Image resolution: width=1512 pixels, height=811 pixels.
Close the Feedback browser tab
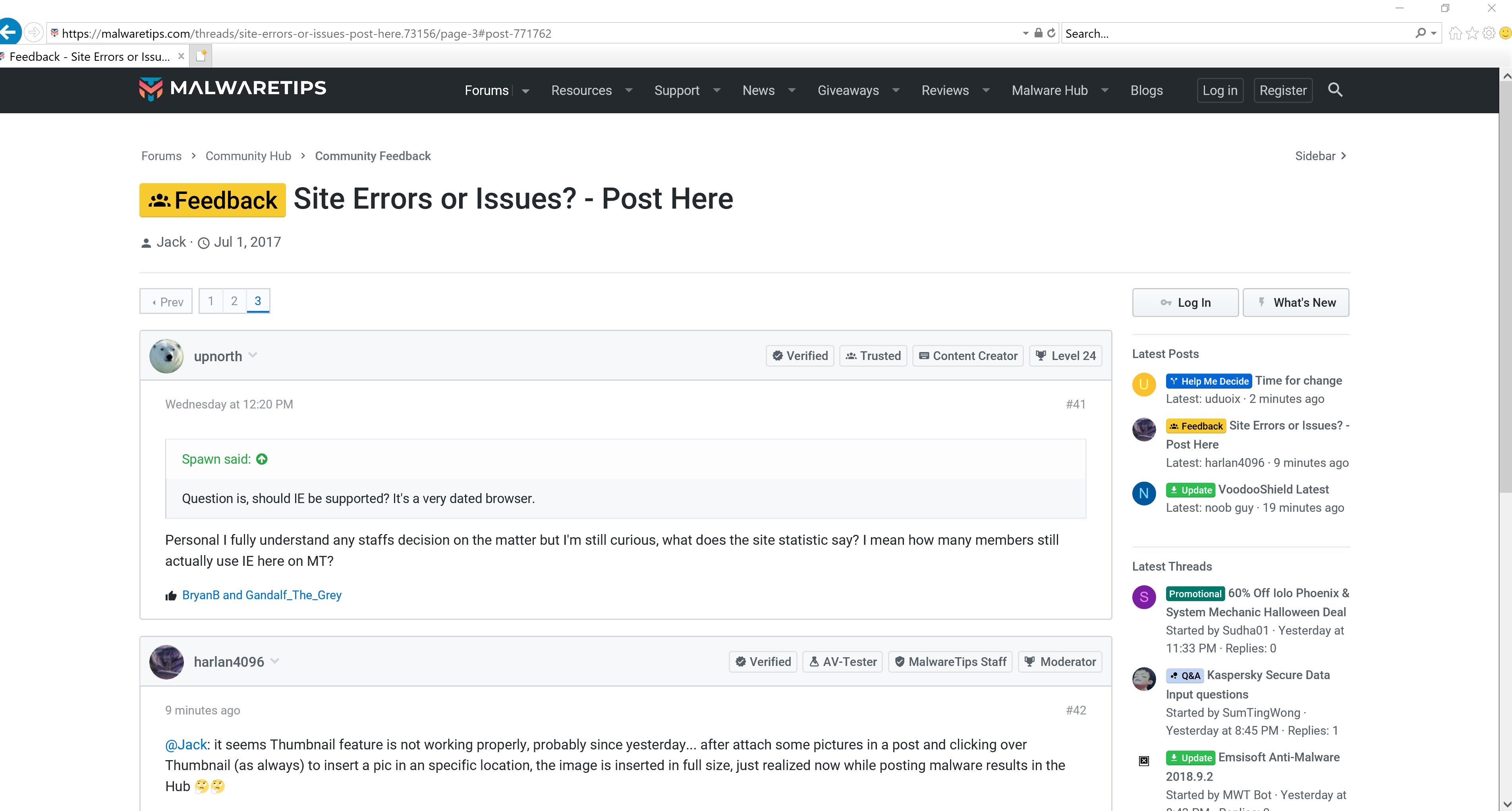(182, 56)
